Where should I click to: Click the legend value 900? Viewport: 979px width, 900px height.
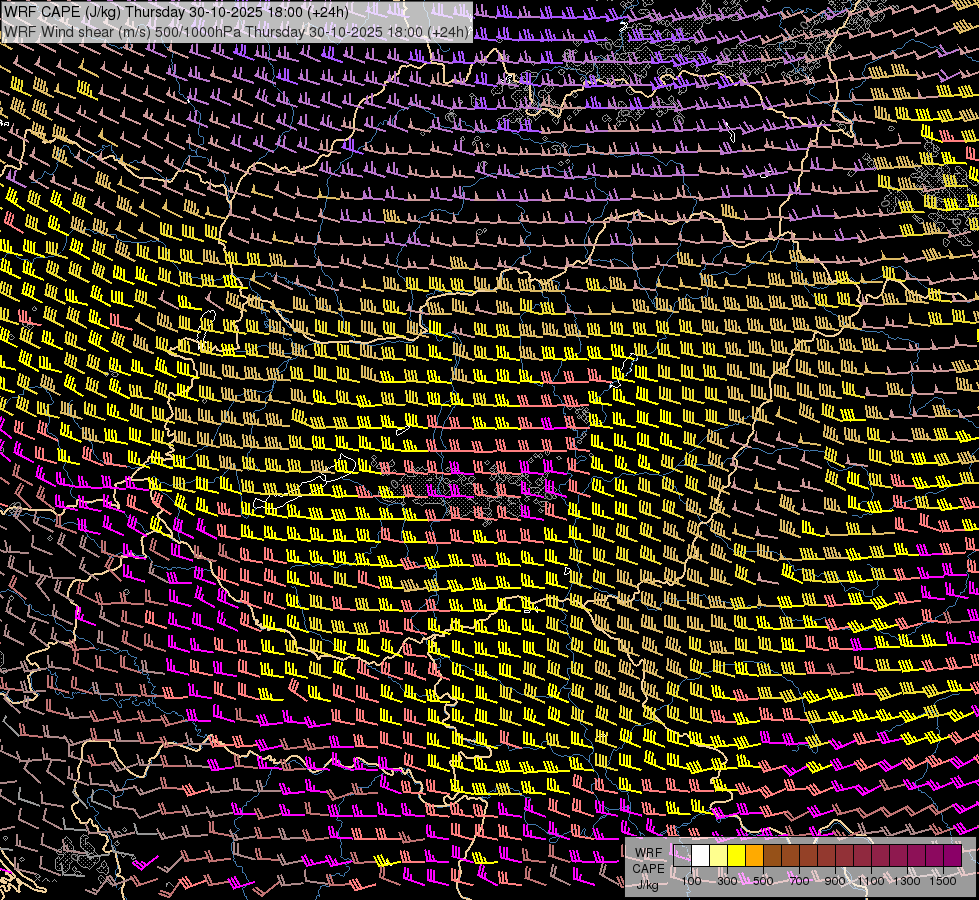coord(835,881)
